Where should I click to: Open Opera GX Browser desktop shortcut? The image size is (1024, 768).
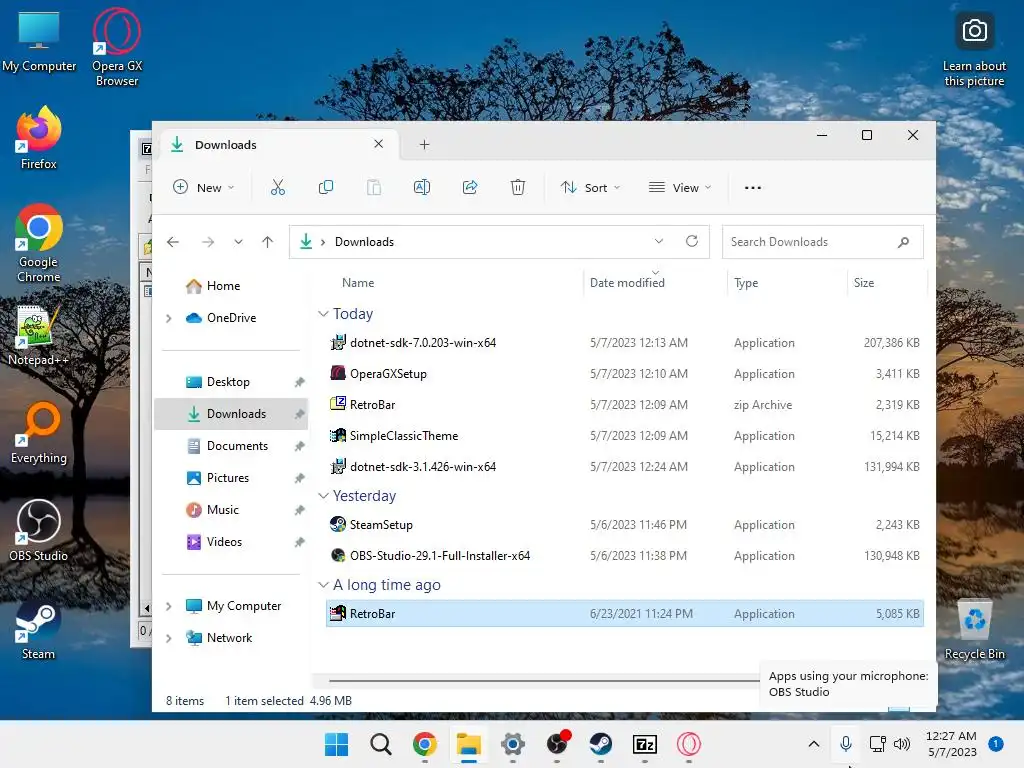tap(117, 47)
